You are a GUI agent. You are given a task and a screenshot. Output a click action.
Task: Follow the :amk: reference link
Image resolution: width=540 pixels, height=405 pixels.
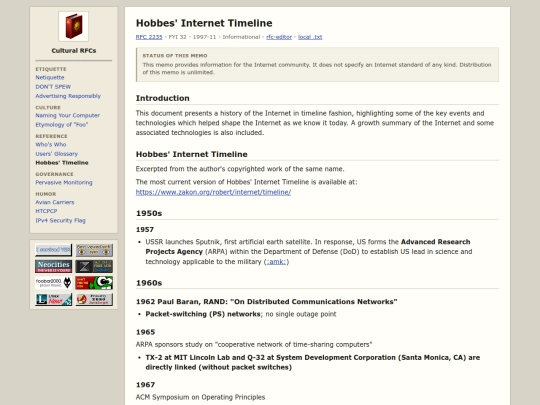(276, 262)
